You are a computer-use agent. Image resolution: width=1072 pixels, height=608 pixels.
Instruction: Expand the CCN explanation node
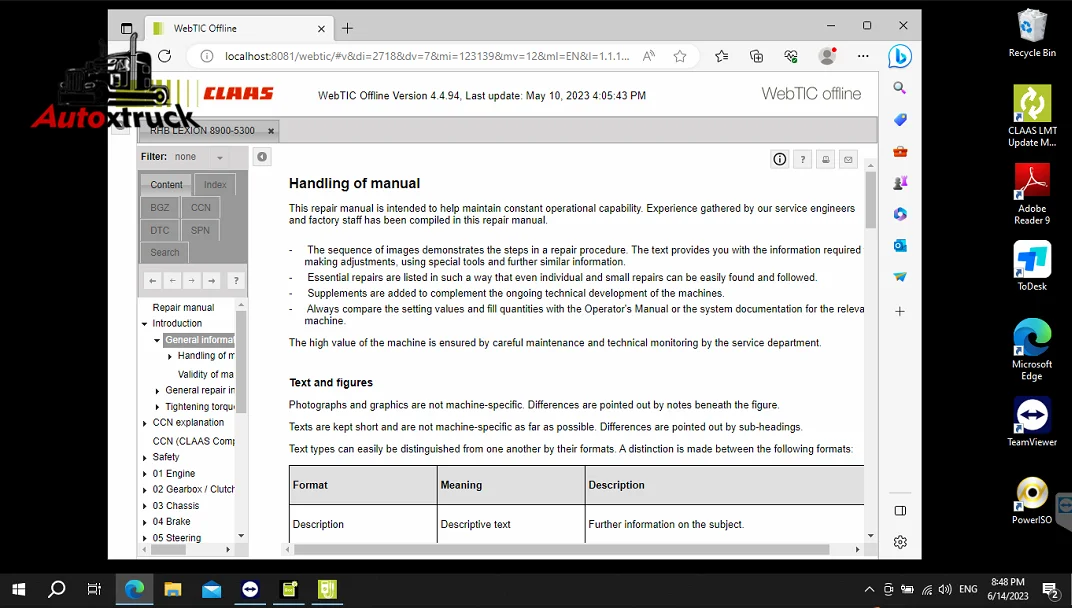pyautogui.click(x=145, y=423)
